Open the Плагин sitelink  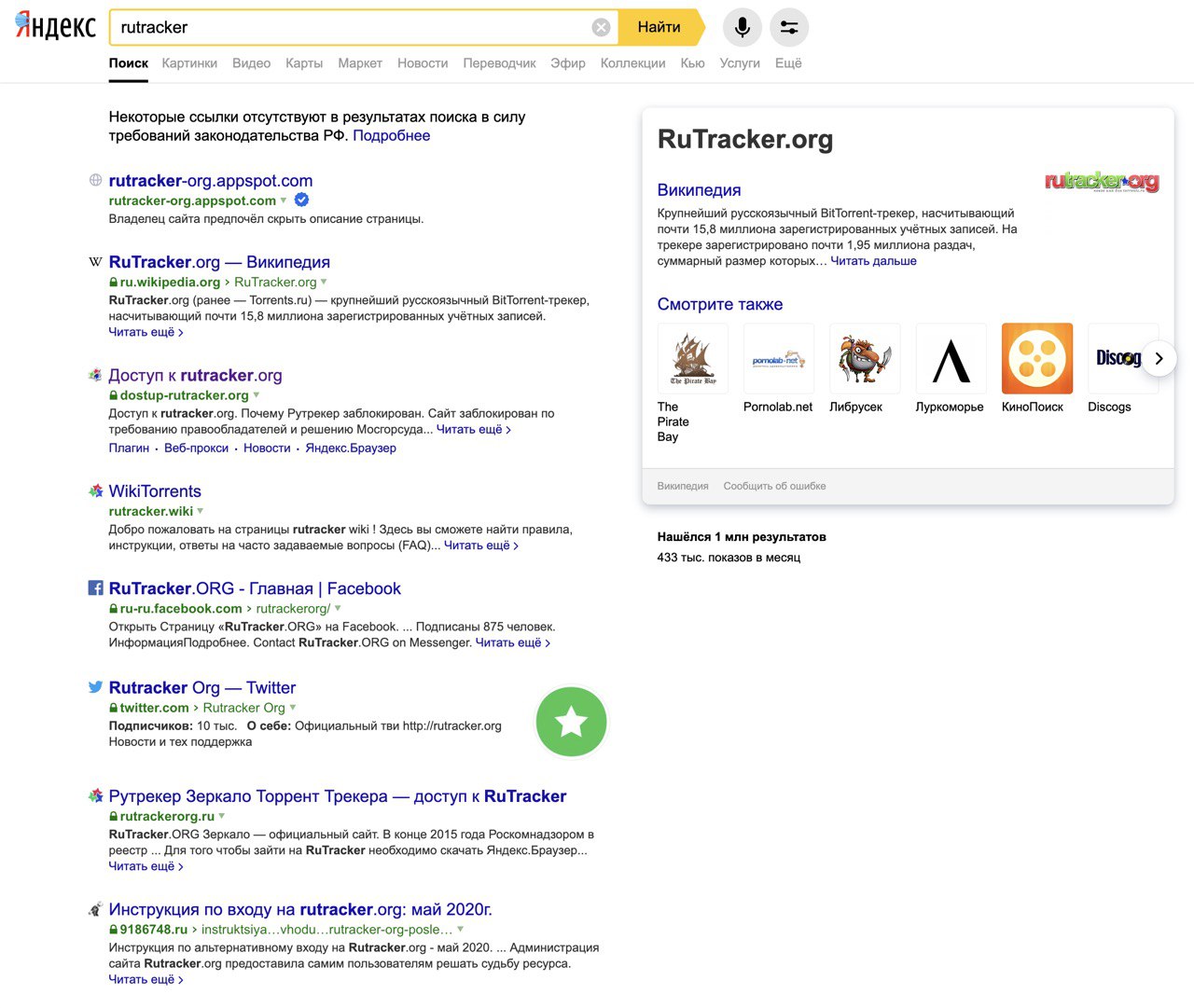coord(129,448)
